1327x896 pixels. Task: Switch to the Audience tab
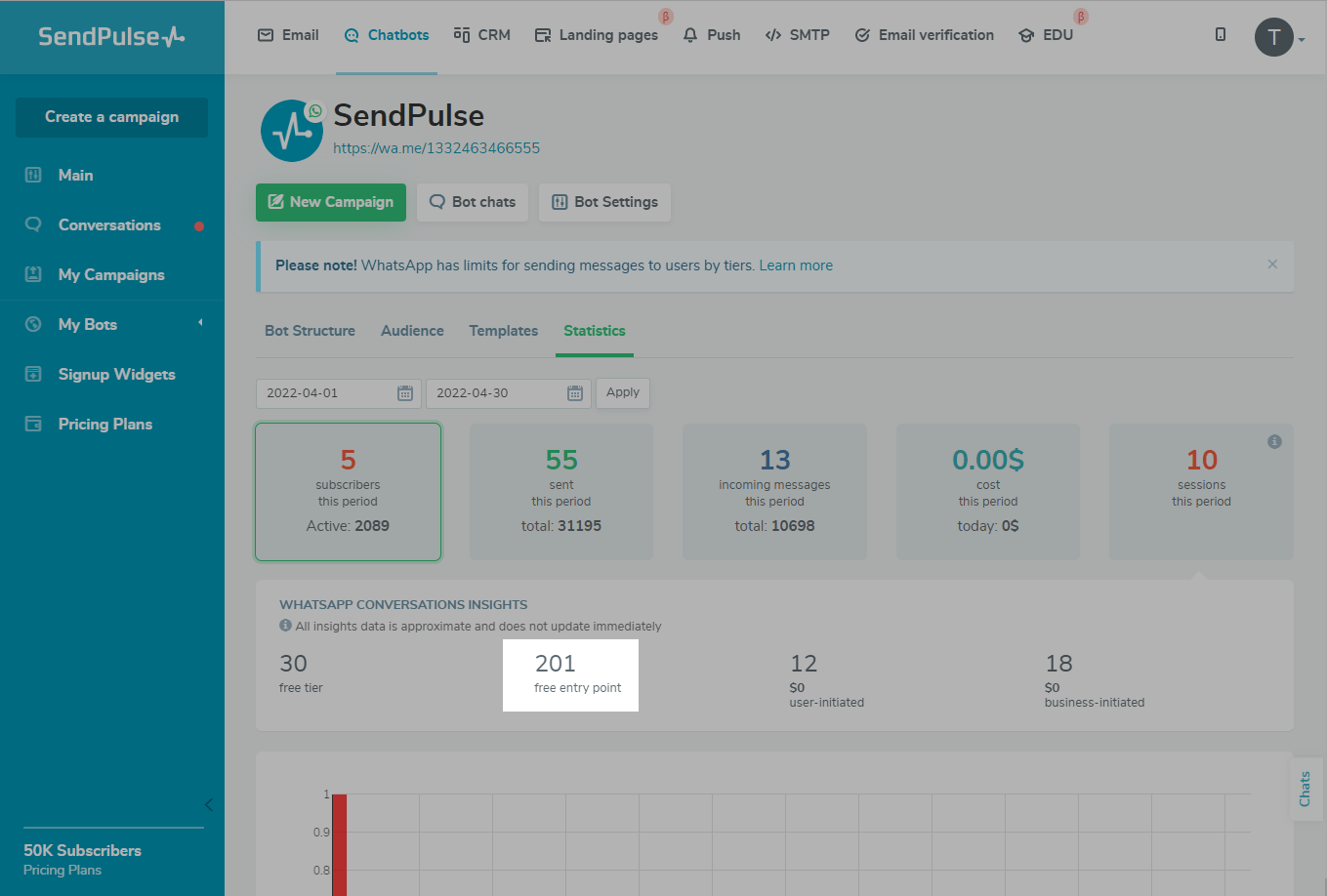[412, 331]
